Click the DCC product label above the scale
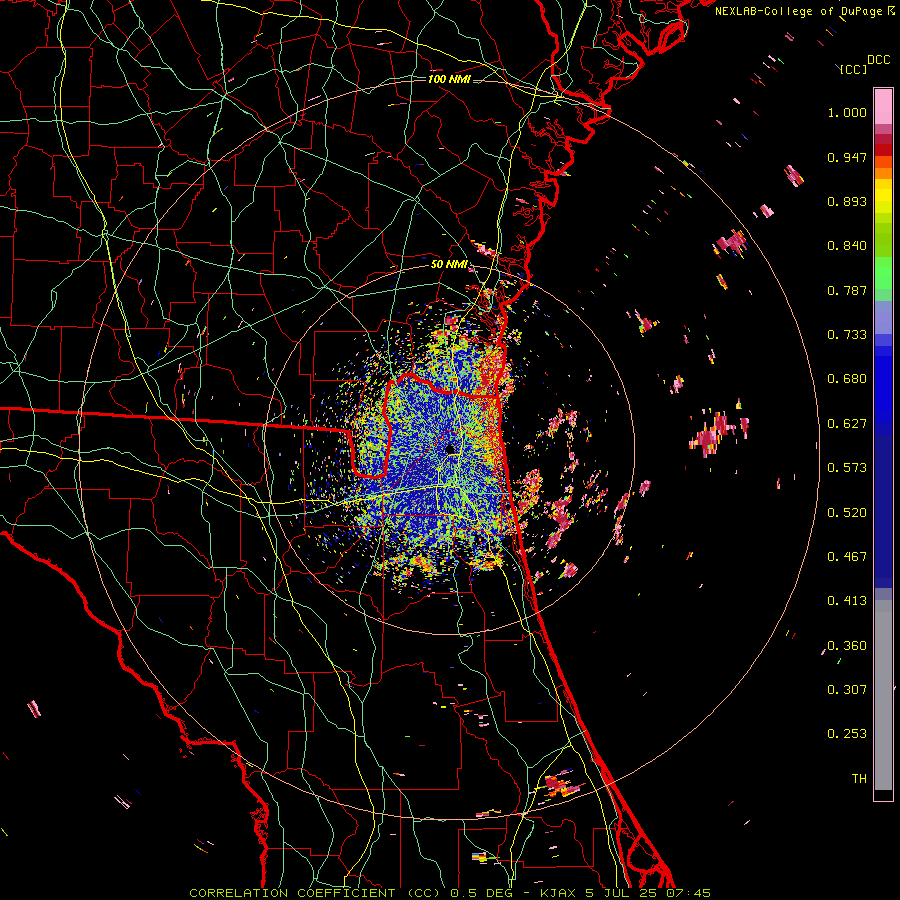Screen dimensions: 900x900 coord(878,60)
